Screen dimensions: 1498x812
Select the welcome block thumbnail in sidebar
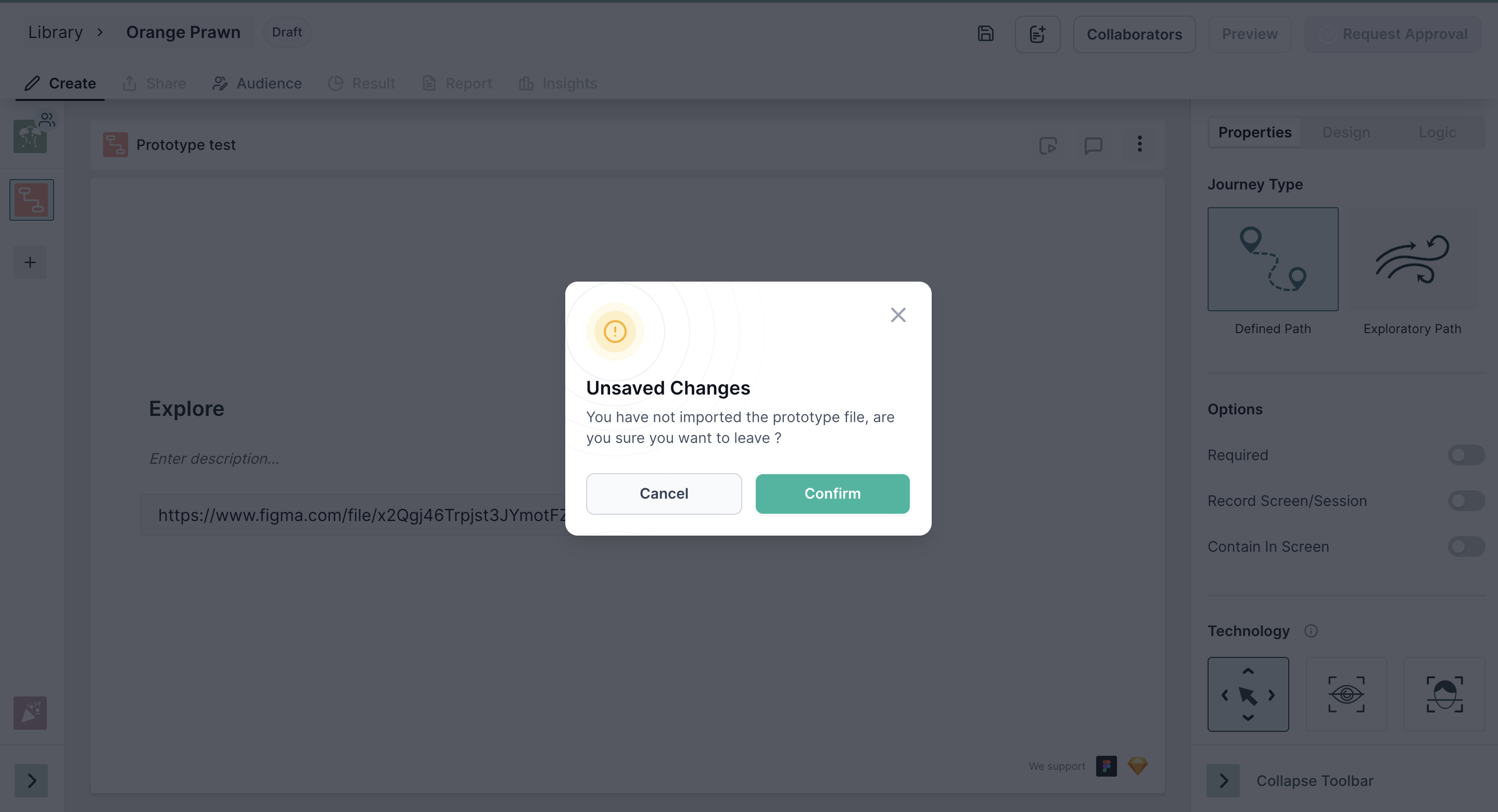pos(30,136)
